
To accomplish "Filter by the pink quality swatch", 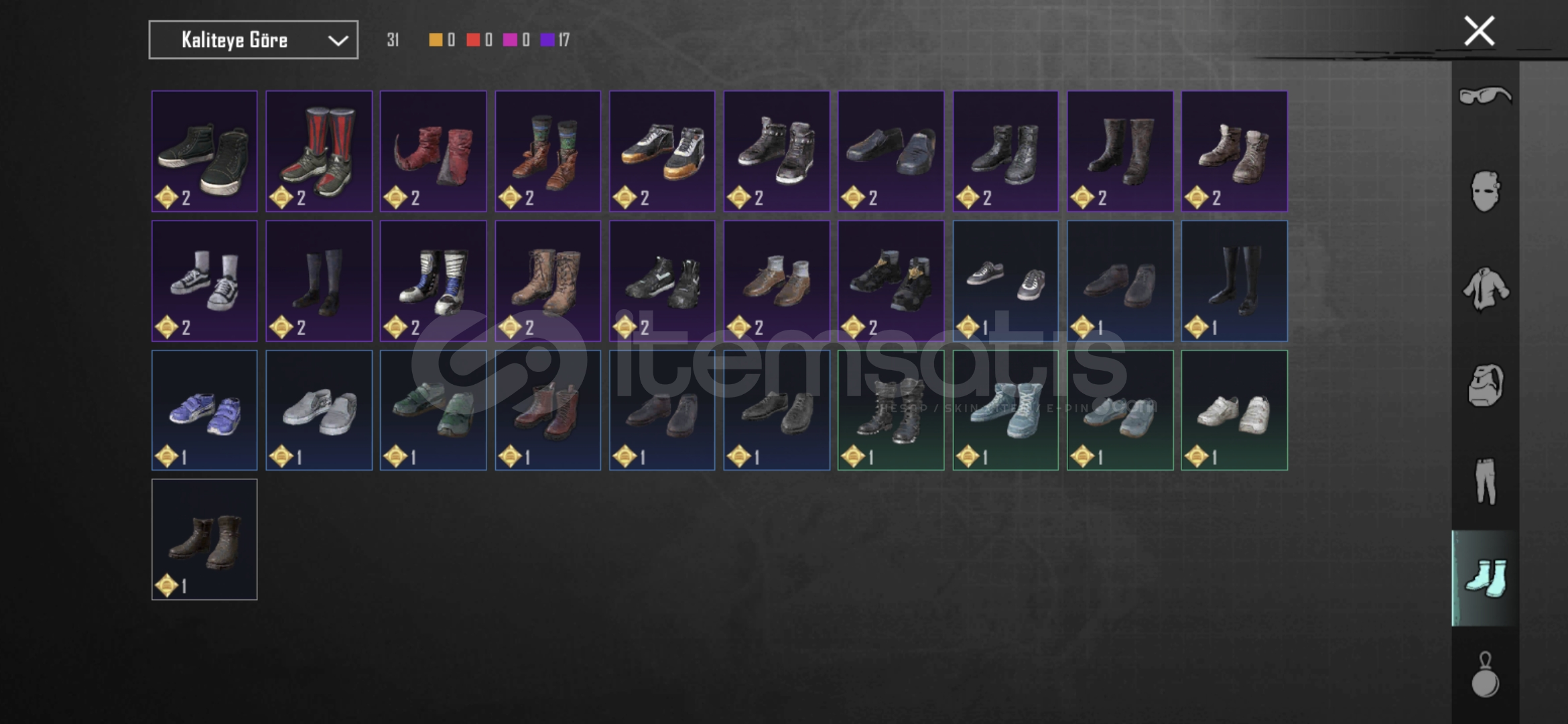I will pos(510,40).
